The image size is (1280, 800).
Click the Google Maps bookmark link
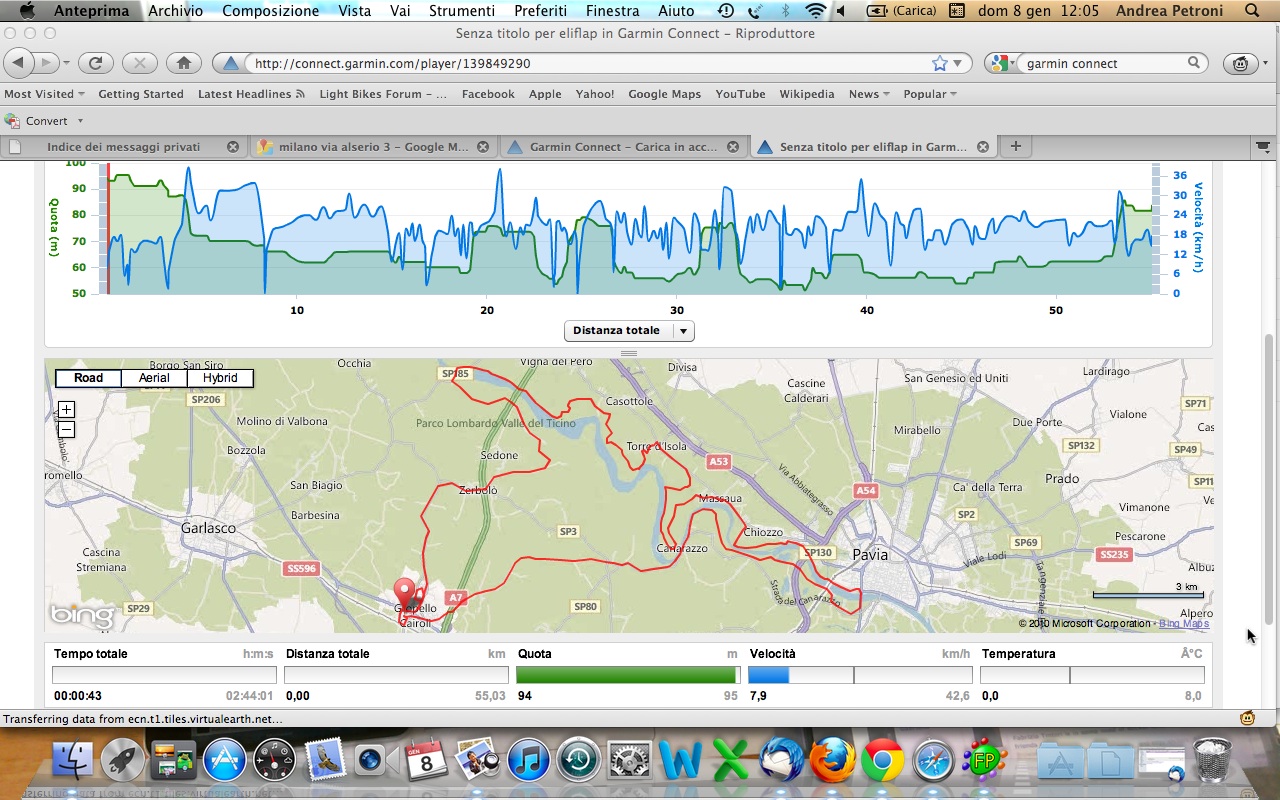click(664, 94)
